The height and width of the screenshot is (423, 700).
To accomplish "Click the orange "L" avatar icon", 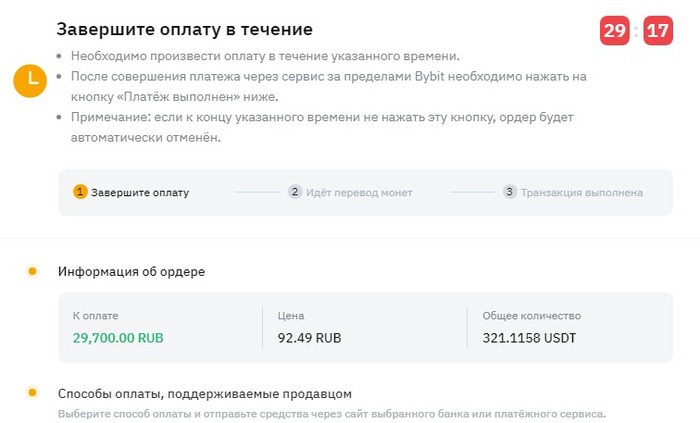I will point(31,81).
